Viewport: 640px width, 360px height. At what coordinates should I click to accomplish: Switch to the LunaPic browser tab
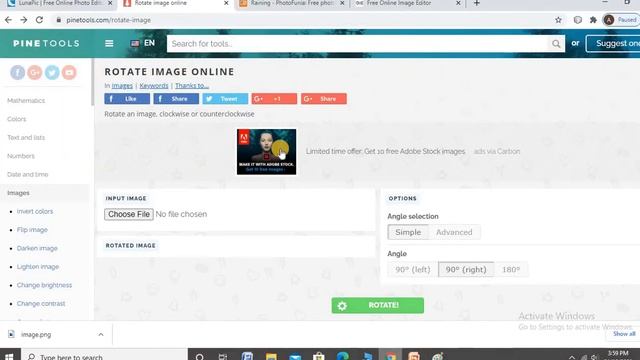tap(59, 4)
